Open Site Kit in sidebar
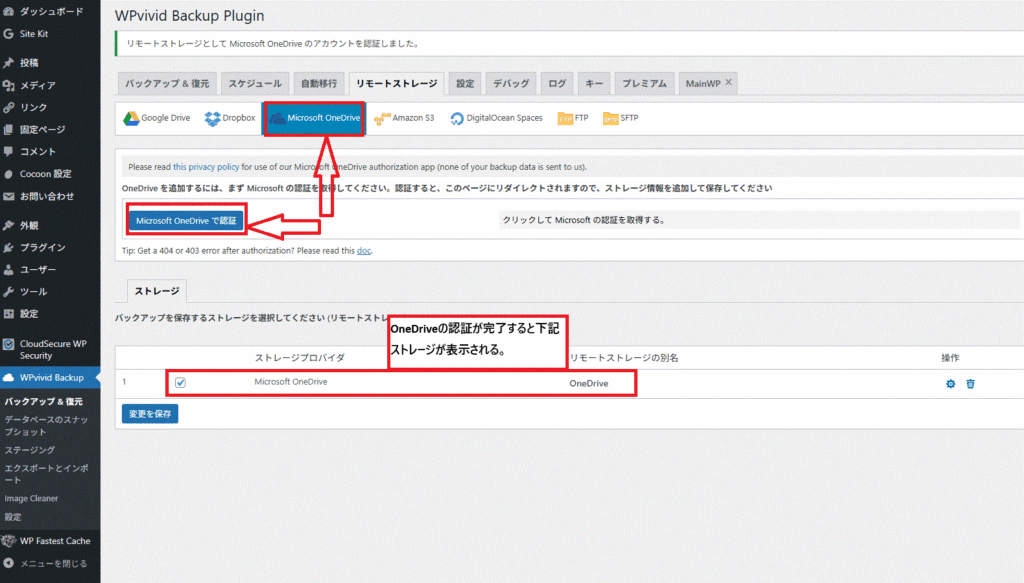 coord(33,34)
